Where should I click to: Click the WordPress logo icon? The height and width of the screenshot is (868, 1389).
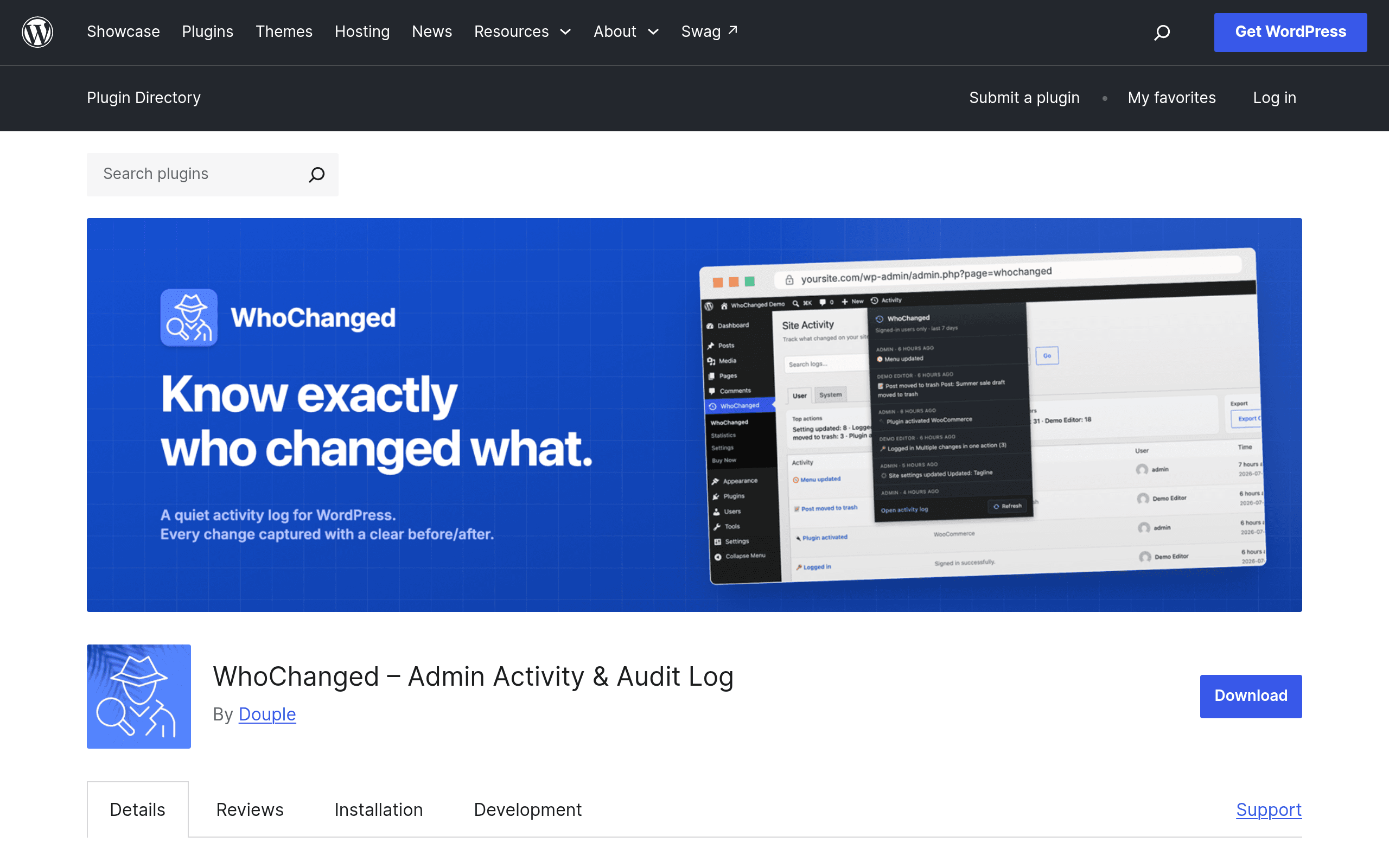point(37,32)
